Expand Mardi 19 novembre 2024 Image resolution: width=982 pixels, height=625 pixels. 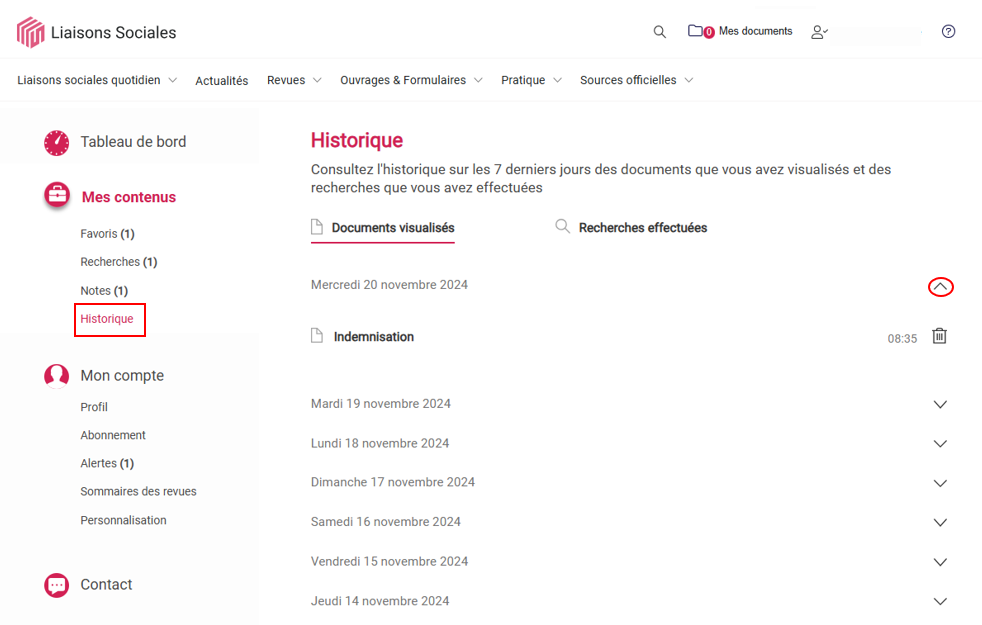940,405
